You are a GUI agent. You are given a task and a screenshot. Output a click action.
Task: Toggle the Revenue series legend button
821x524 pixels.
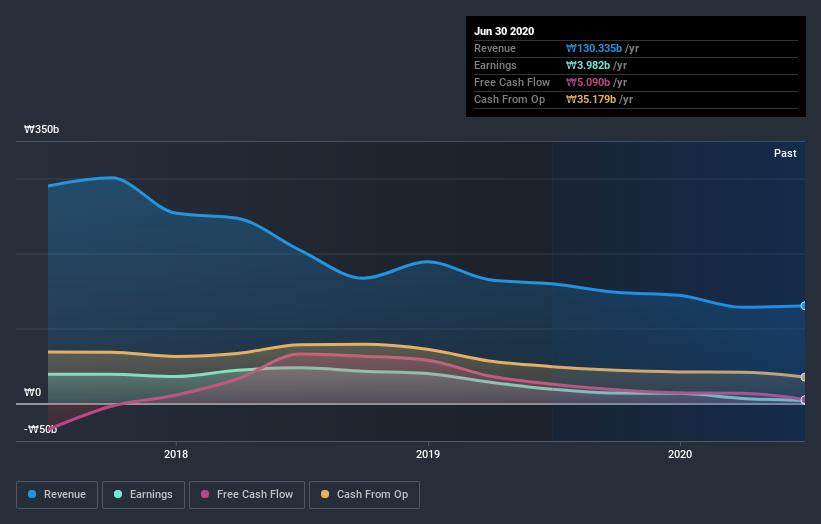[x=57, y=495]
